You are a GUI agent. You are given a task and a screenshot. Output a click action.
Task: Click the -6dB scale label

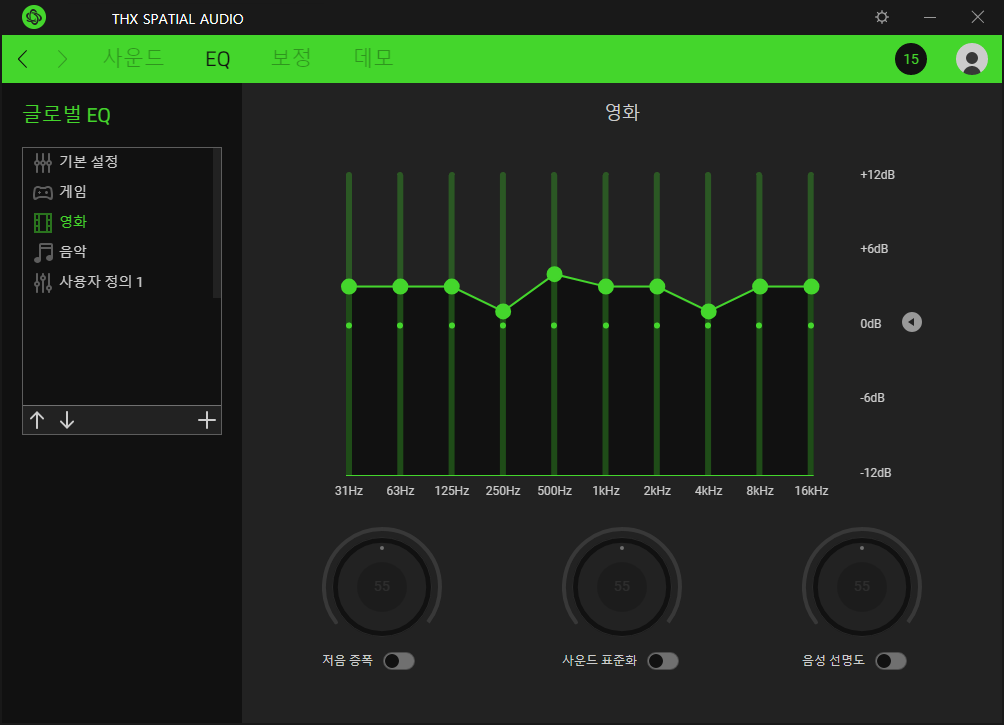coord(872,398)
